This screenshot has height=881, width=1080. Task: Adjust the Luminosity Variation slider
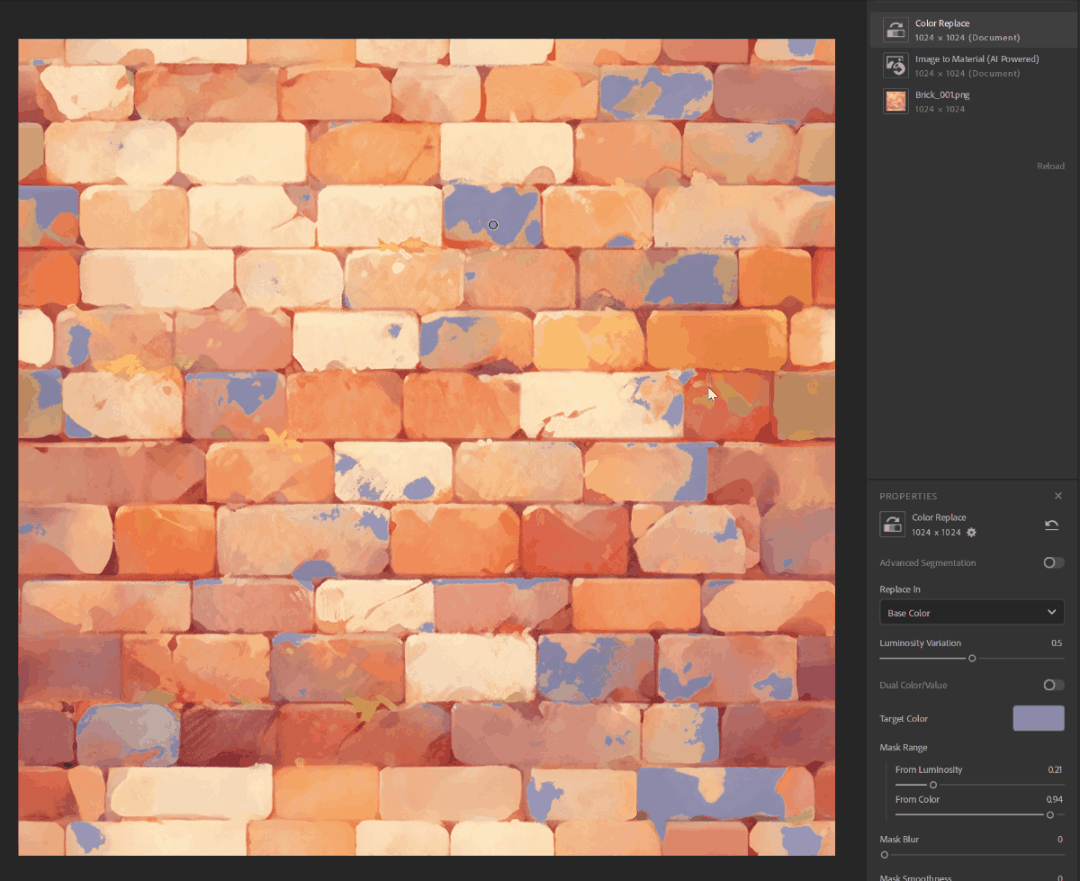click(972, 659)
